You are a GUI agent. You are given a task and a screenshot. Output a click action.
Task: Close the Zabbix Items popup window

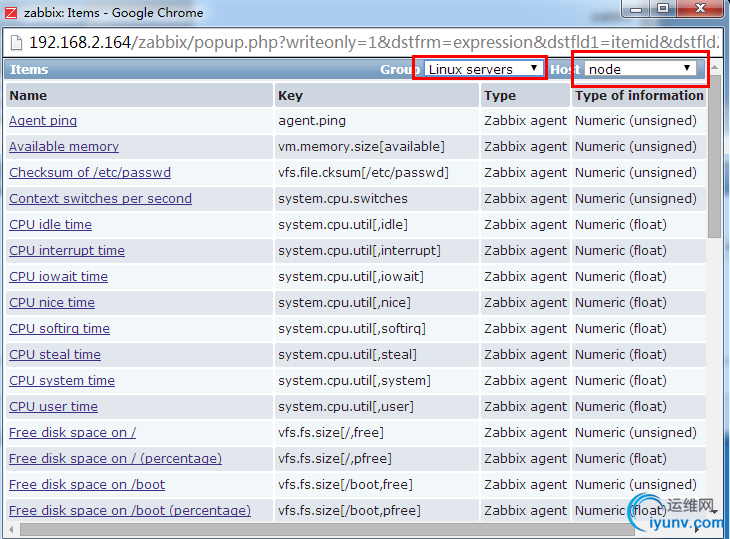[700, 9]
